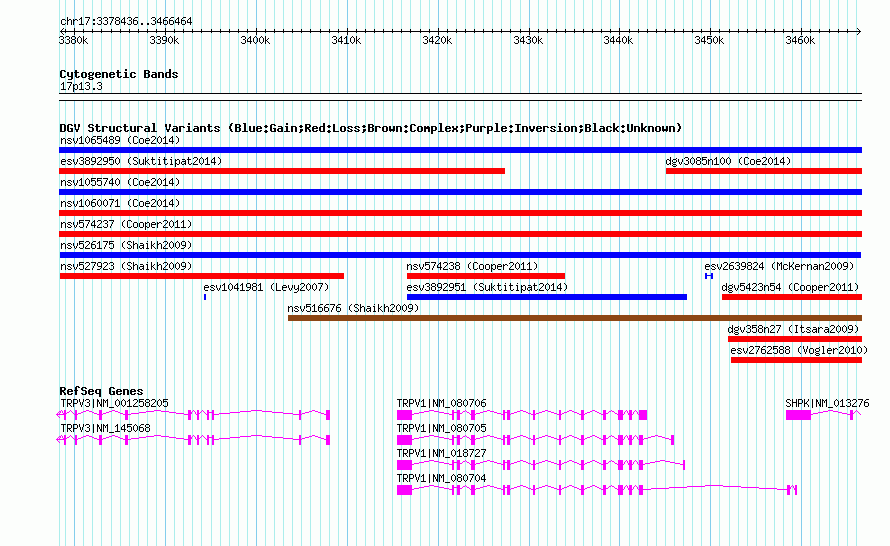
Task: Click the 3450k ruler tick label
Action: (709, 40)
